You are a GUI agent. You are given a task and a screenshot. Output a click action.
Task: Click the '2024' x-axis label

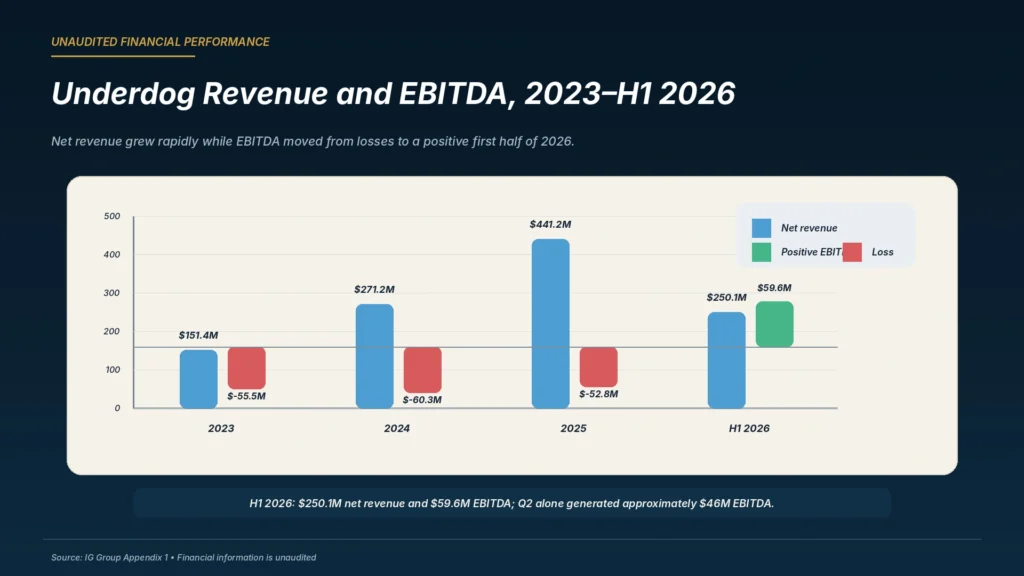397,428
